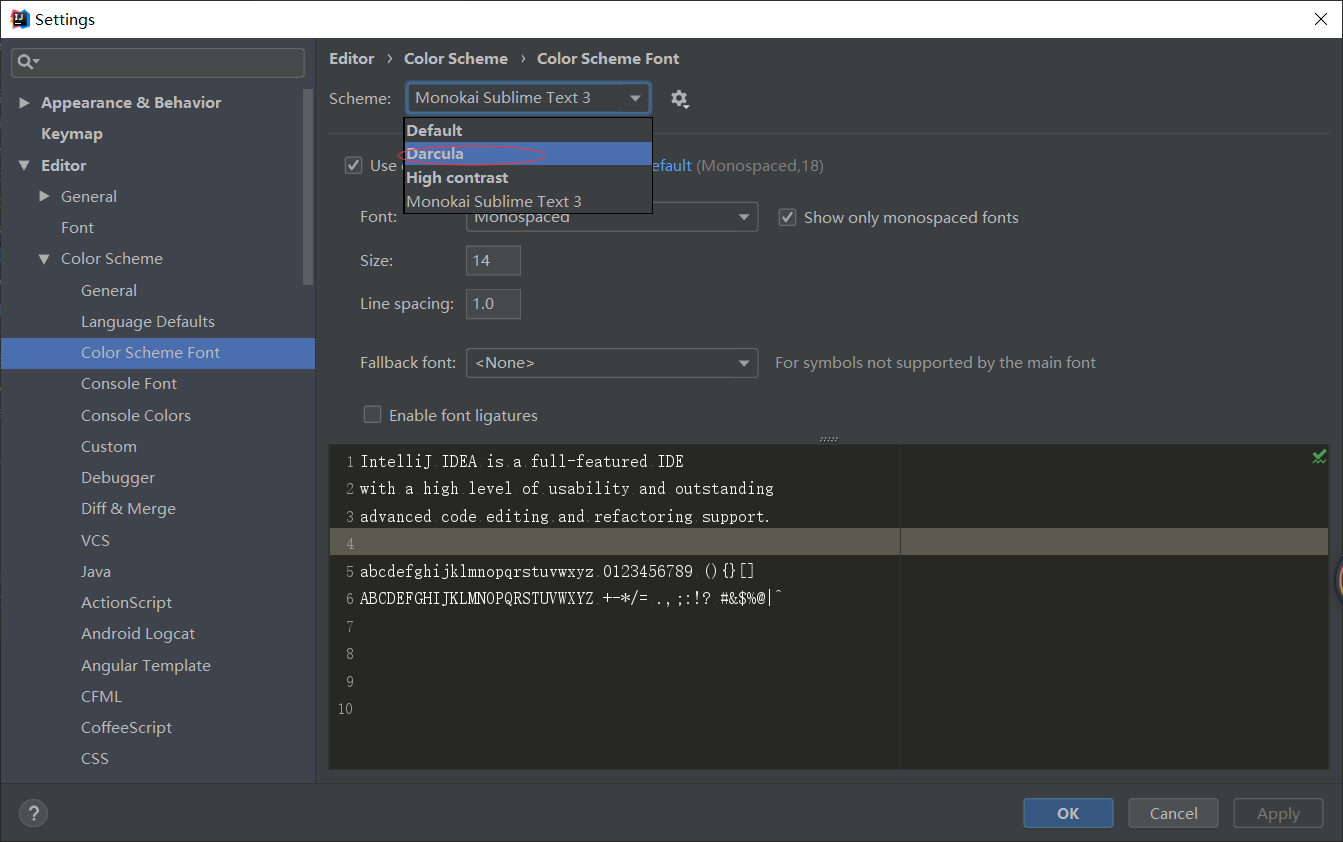Open the Scheme dropdown
This screenshot has width=1343, height=842.
(528, 98)
